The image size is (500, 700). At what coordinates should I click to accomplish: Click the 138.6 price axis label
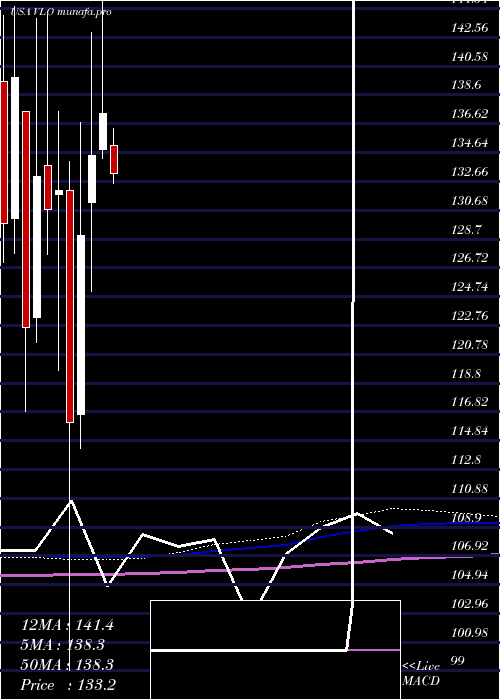(x=467, y=85)
